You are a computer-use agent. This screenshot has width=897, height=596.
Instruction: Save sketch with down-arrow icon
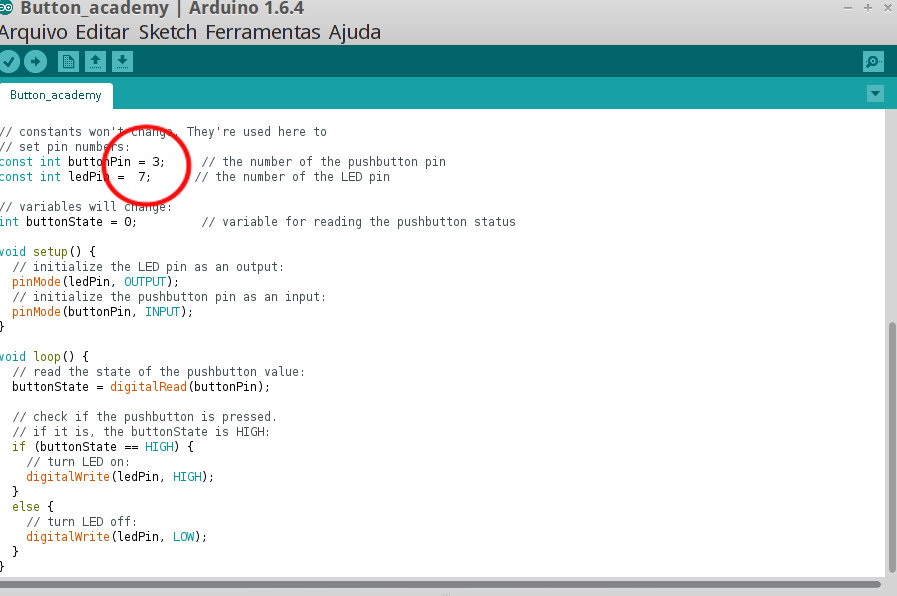(x=122, y=62)
